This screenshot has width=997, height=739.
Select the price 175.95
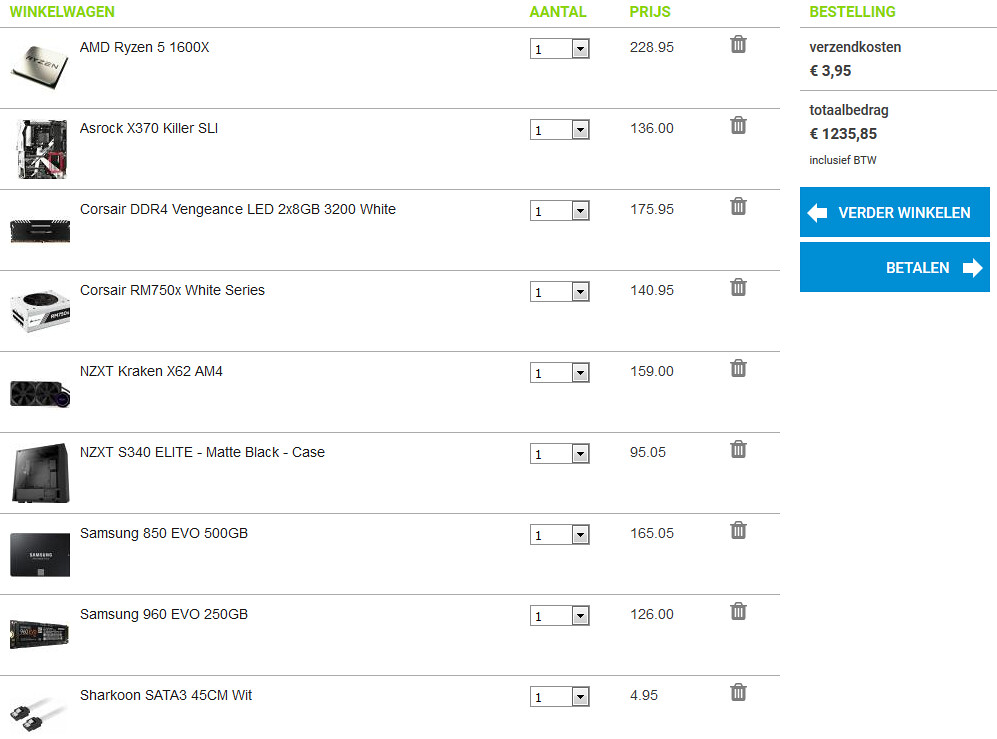pos(652,209)
